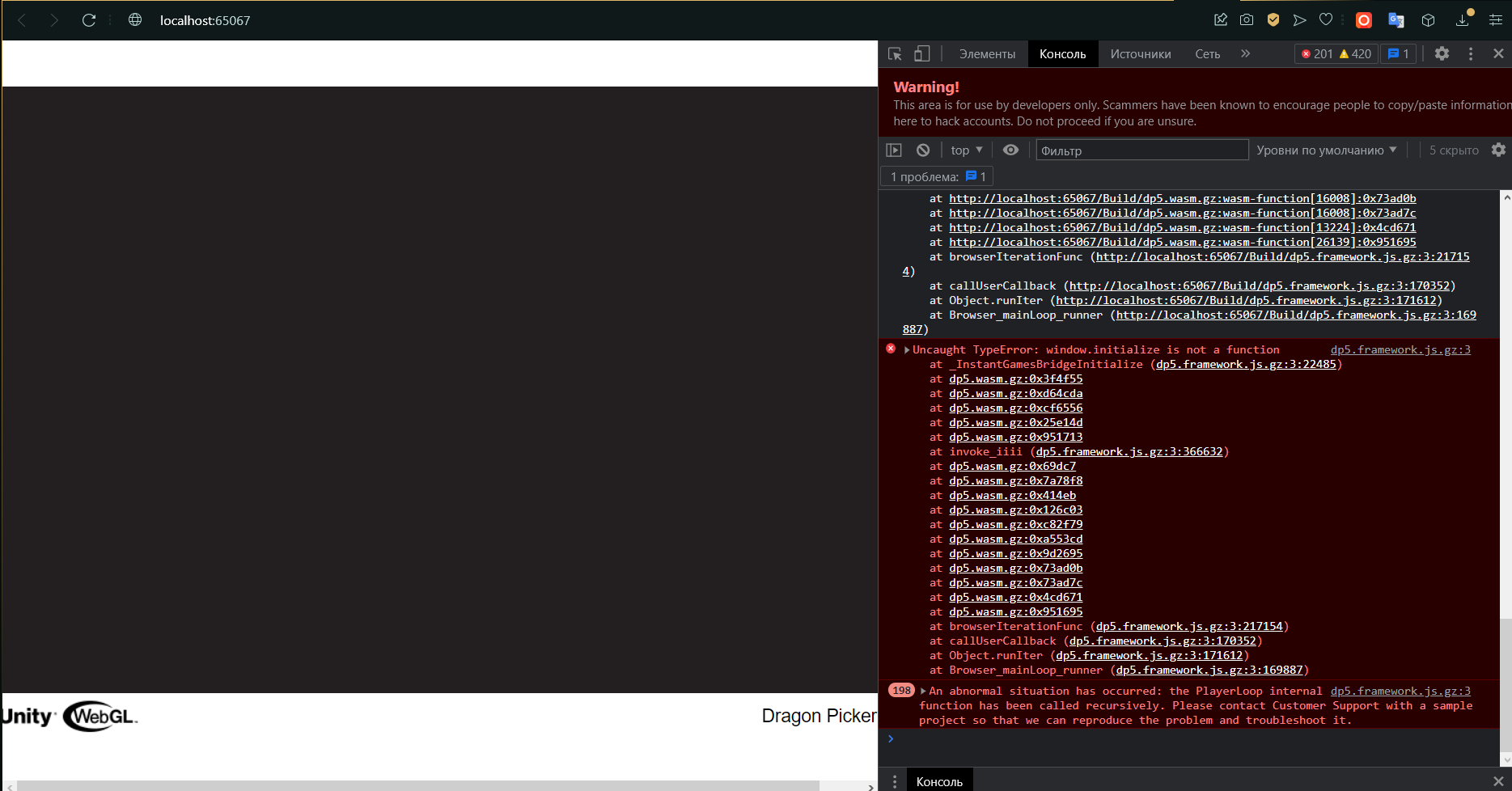This screenshot has height=791, width=1512.
Task: Open DevTools settings via the gear icon
Action: click(1442, 53)
